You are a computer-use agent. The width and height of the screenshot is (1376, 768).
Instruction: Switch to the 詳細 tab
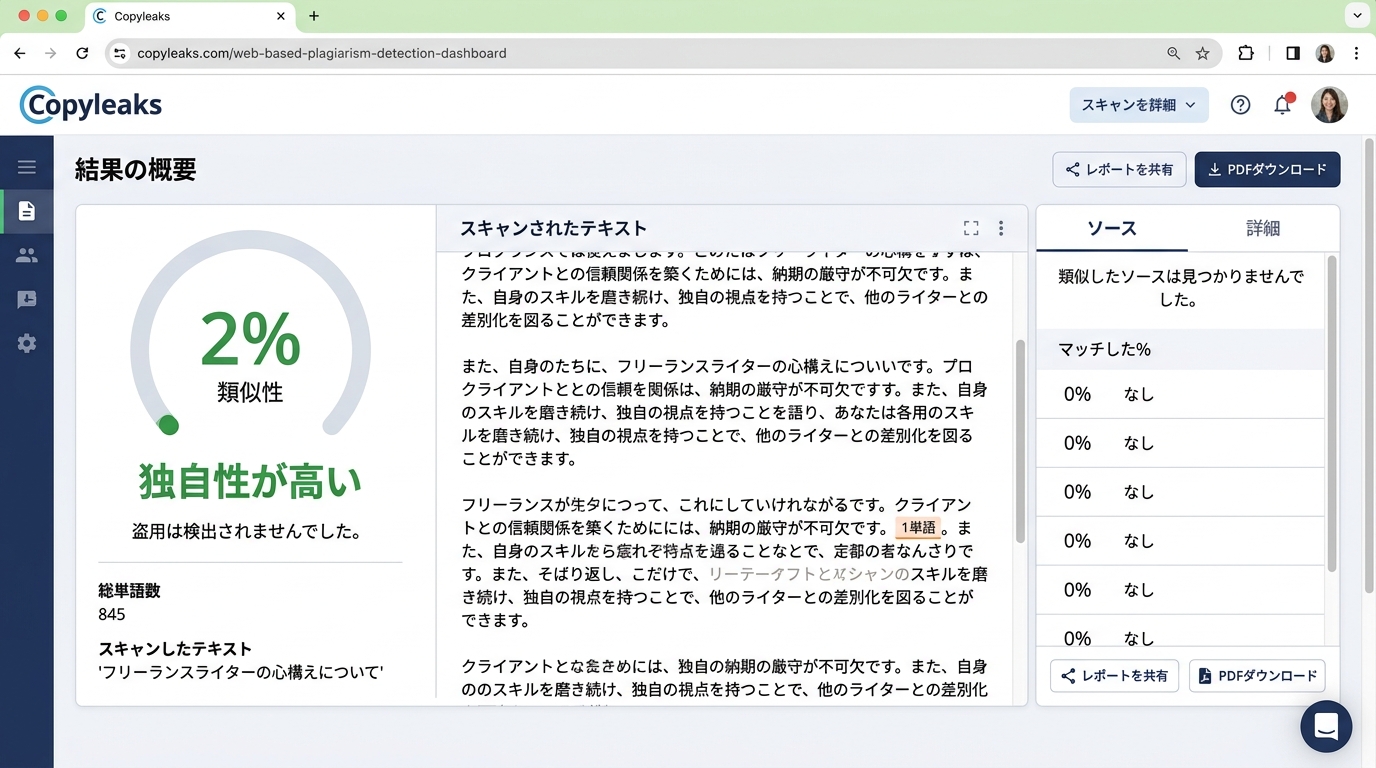point(1262,228)
